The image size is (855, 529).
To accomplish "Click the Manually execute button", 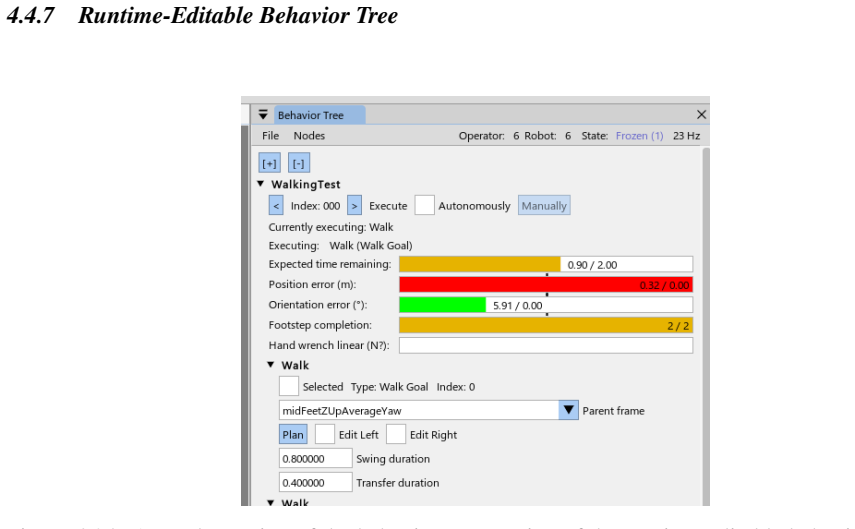I will point(544,206).
